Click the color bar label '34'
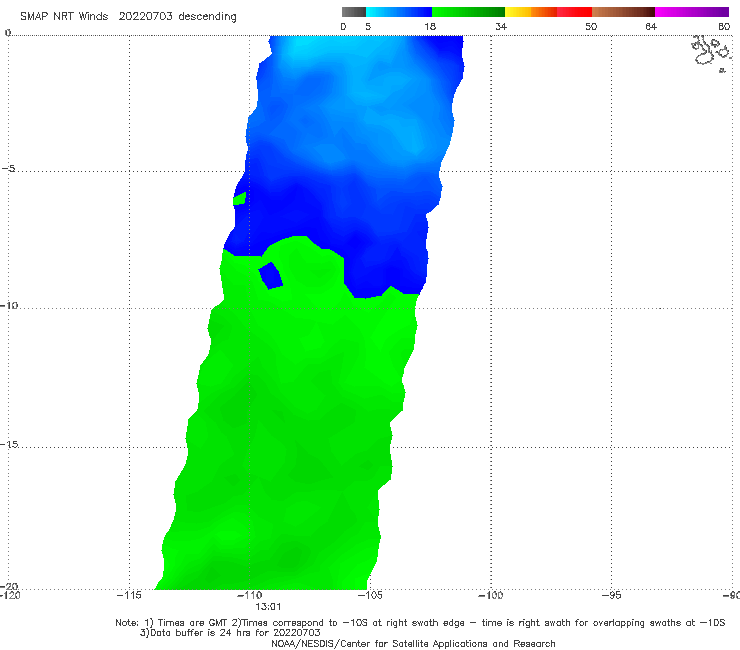Screen dimensions: 740x650 coord(501,27)
